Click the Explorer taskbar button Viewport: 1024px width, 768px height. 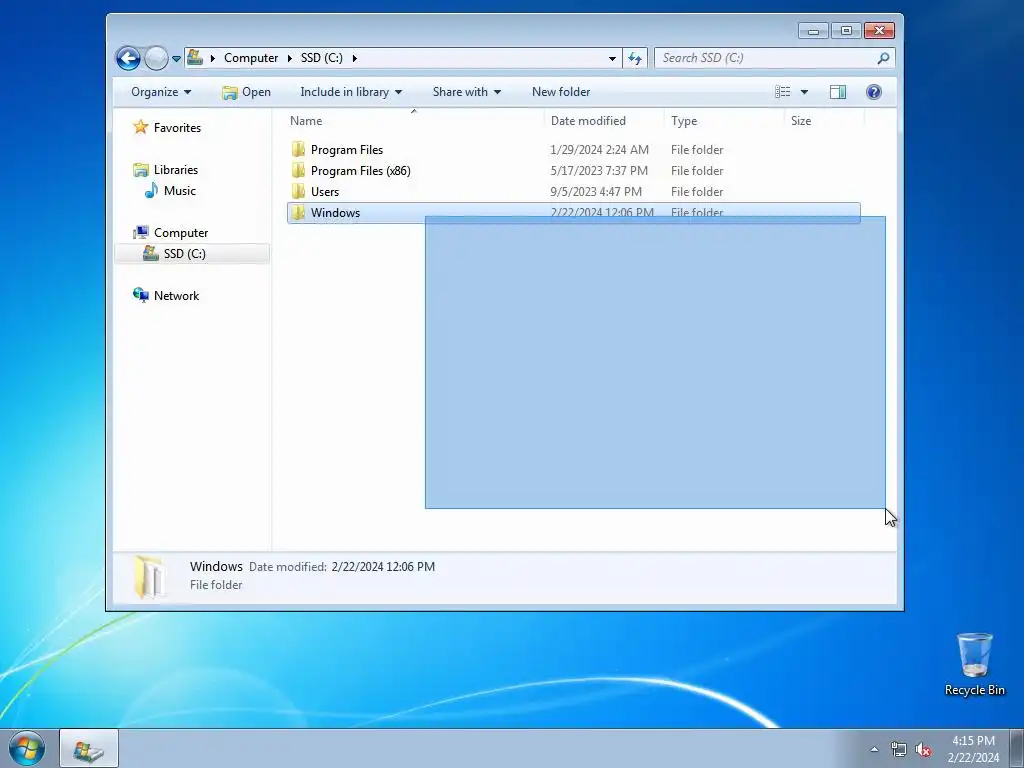tap(89, 749)
